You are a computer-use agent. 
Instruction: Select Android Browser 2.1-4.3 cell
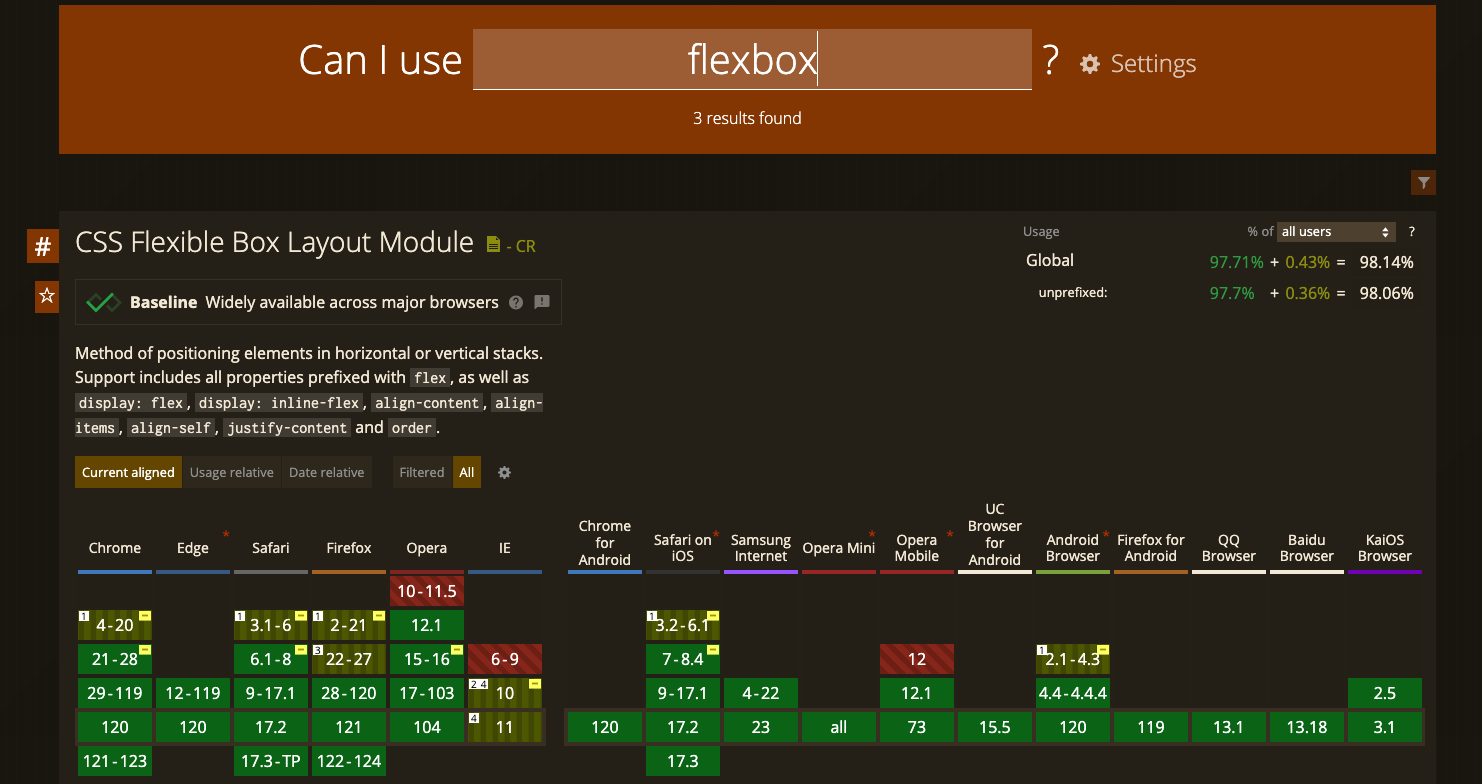[1073, 659]
